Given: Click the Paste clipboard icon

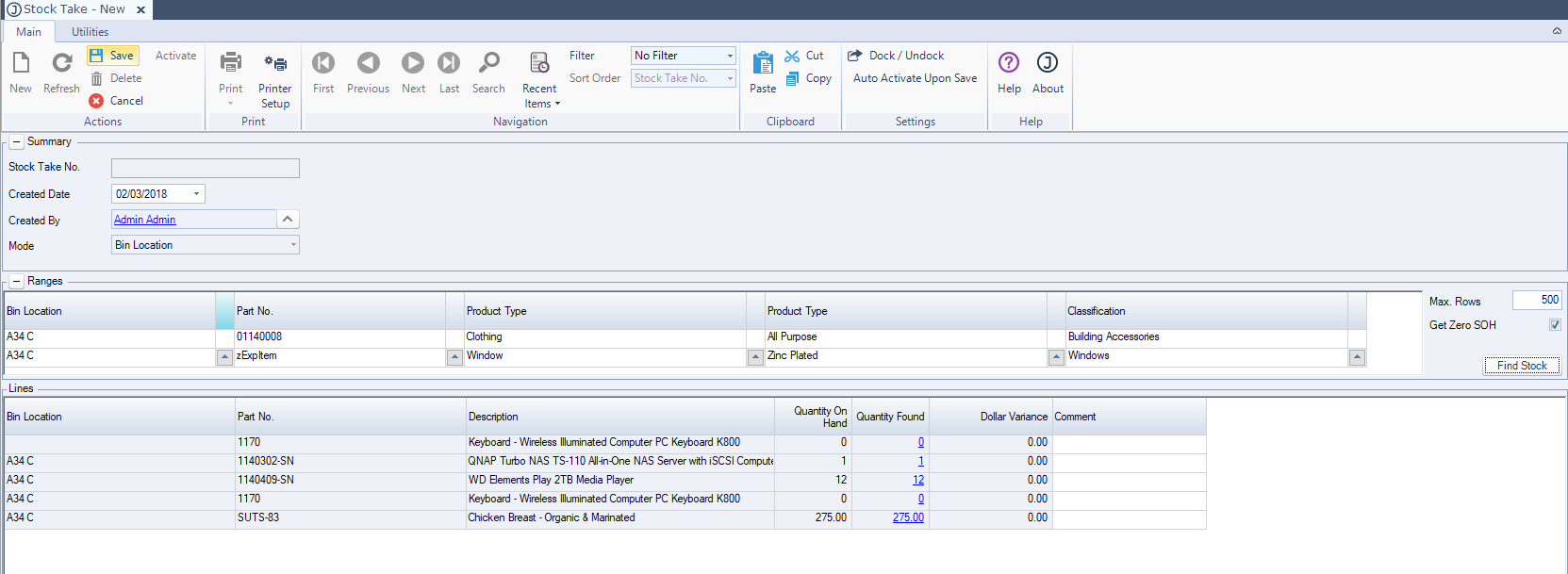Looking at the screenshot, I should (763, 63).
